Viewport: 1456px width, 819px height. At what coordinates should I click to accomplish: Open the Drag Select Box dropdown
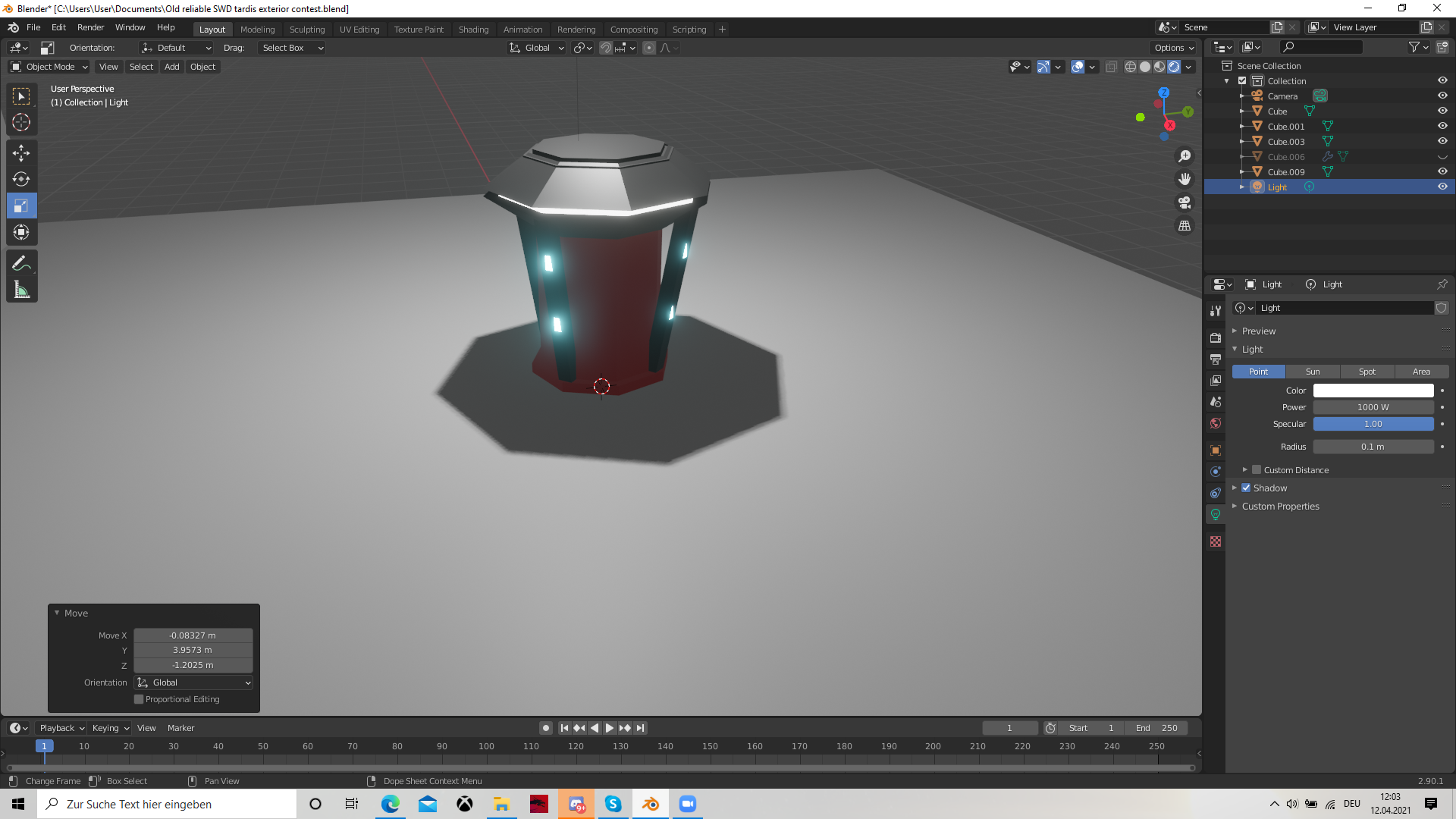[x=292, y=48]
